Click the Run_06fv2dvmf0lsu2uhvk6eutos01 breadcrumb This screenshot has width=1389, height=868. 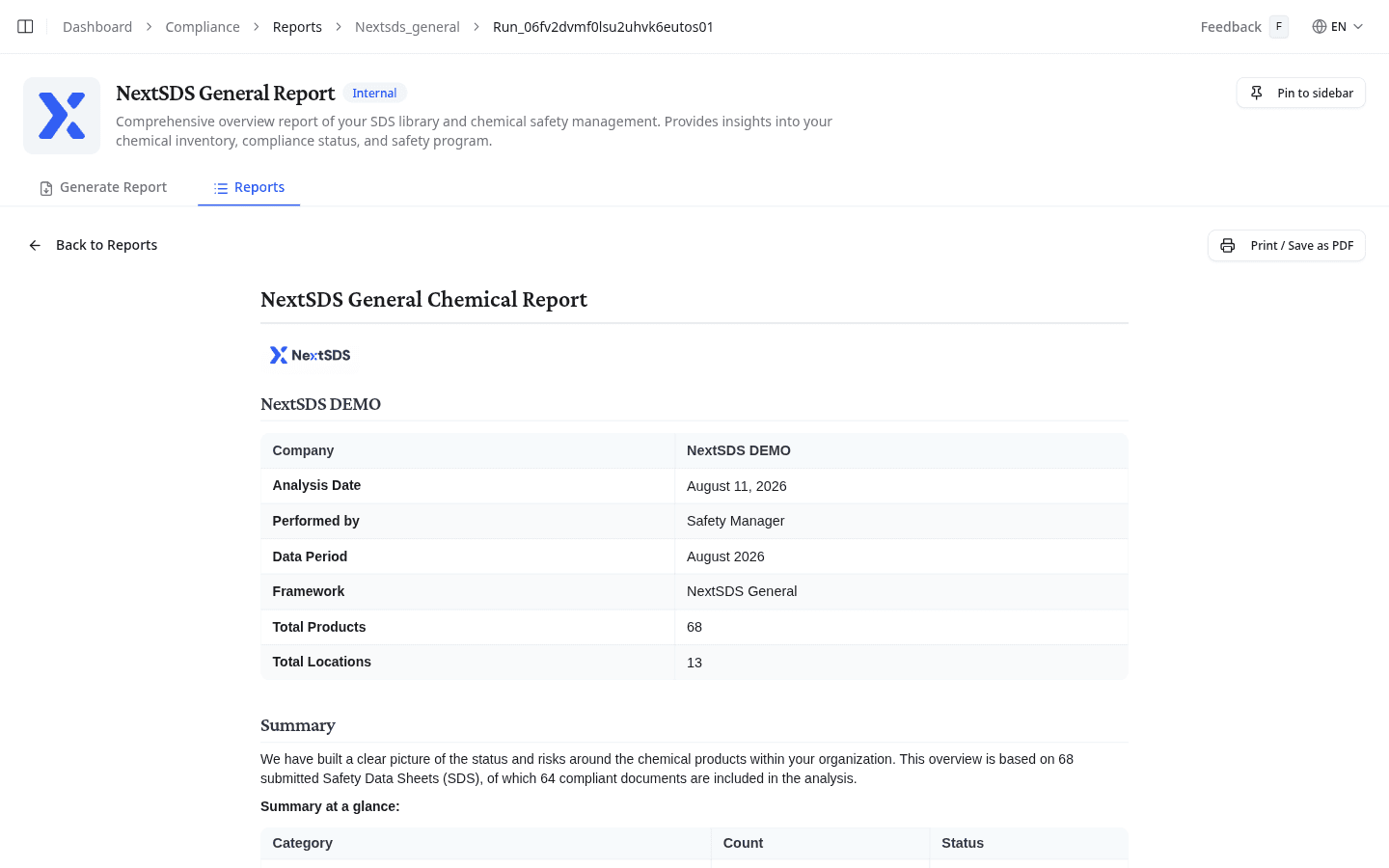[x=603, y=27]
